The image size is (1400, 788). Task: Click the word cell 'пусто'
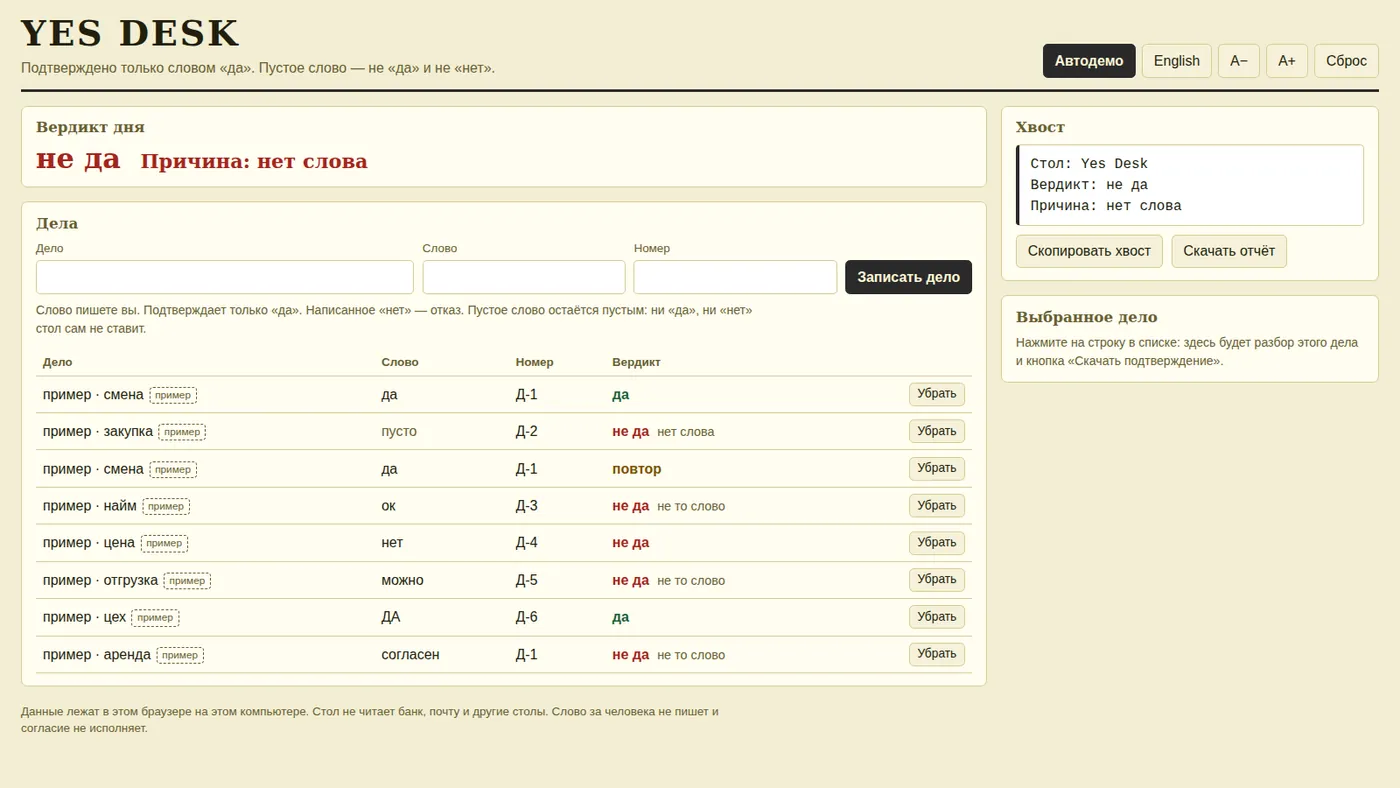tap(399, 431)
